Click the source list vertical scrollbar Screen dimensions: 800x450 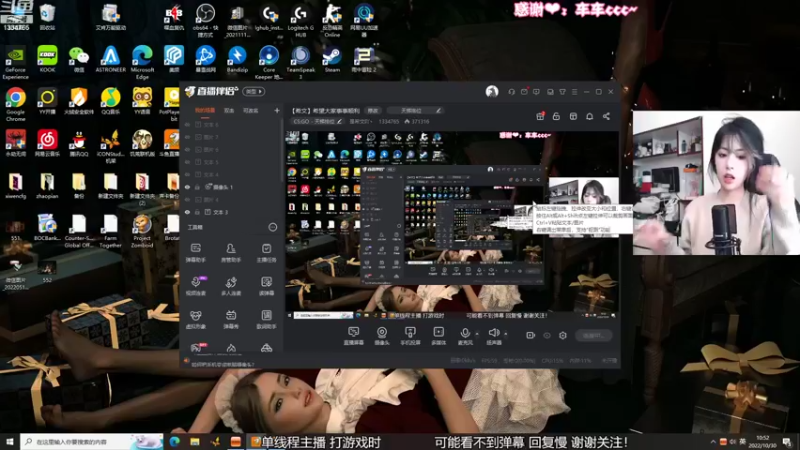point(282,148)
